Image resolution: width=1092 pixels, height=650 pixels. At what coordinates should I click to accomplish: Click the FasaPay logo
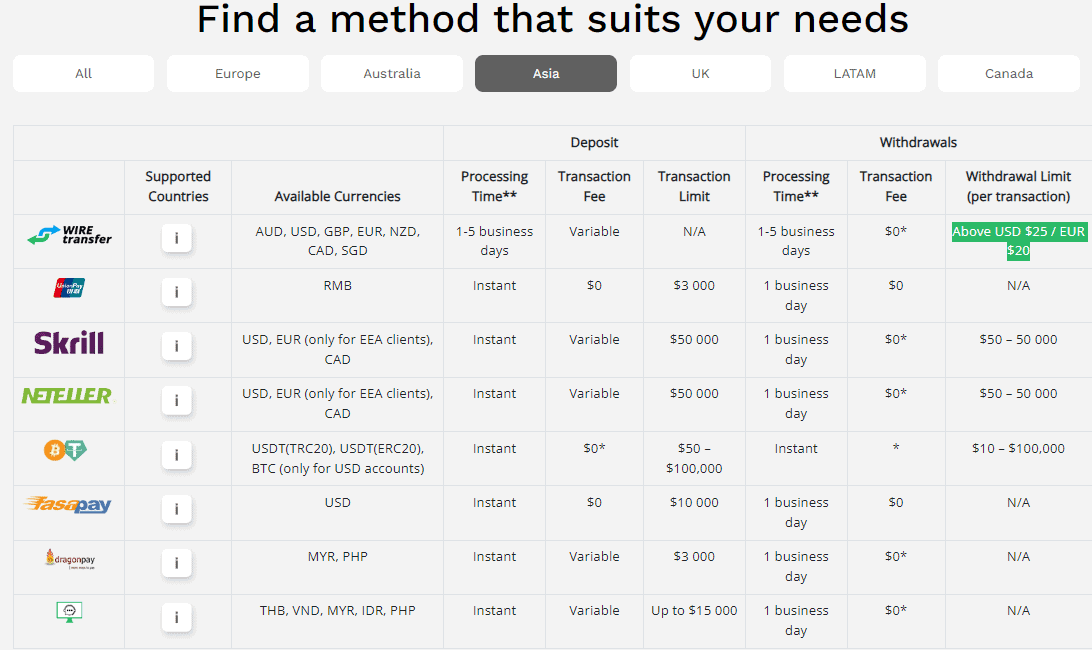(69, 505)
